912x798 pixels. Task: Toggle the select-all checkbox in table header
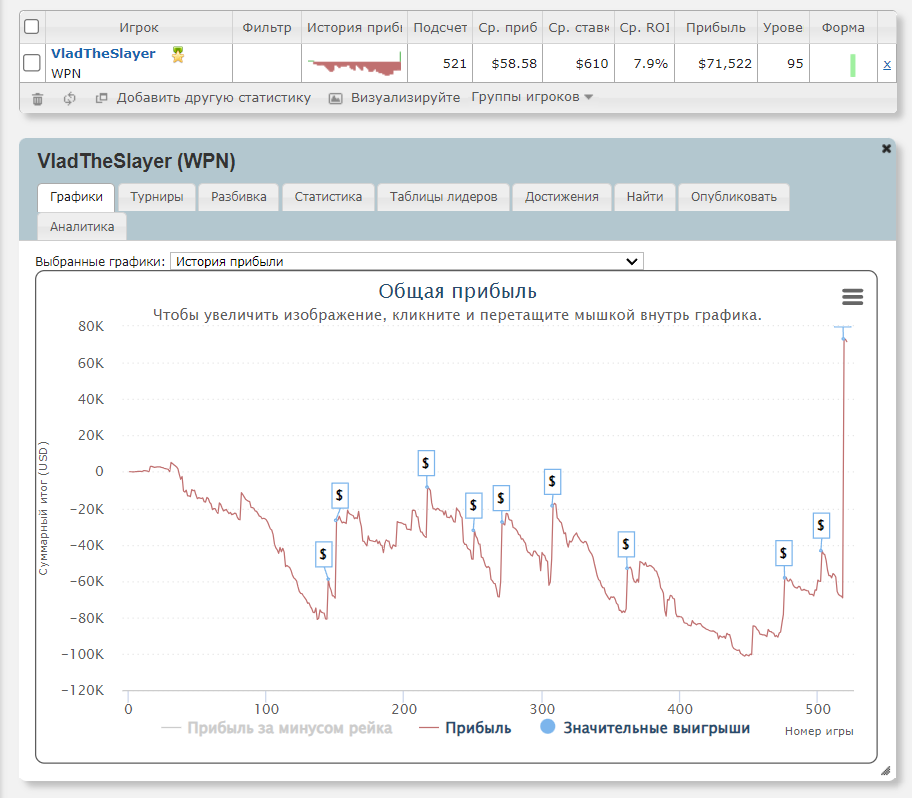pos(31,27)
